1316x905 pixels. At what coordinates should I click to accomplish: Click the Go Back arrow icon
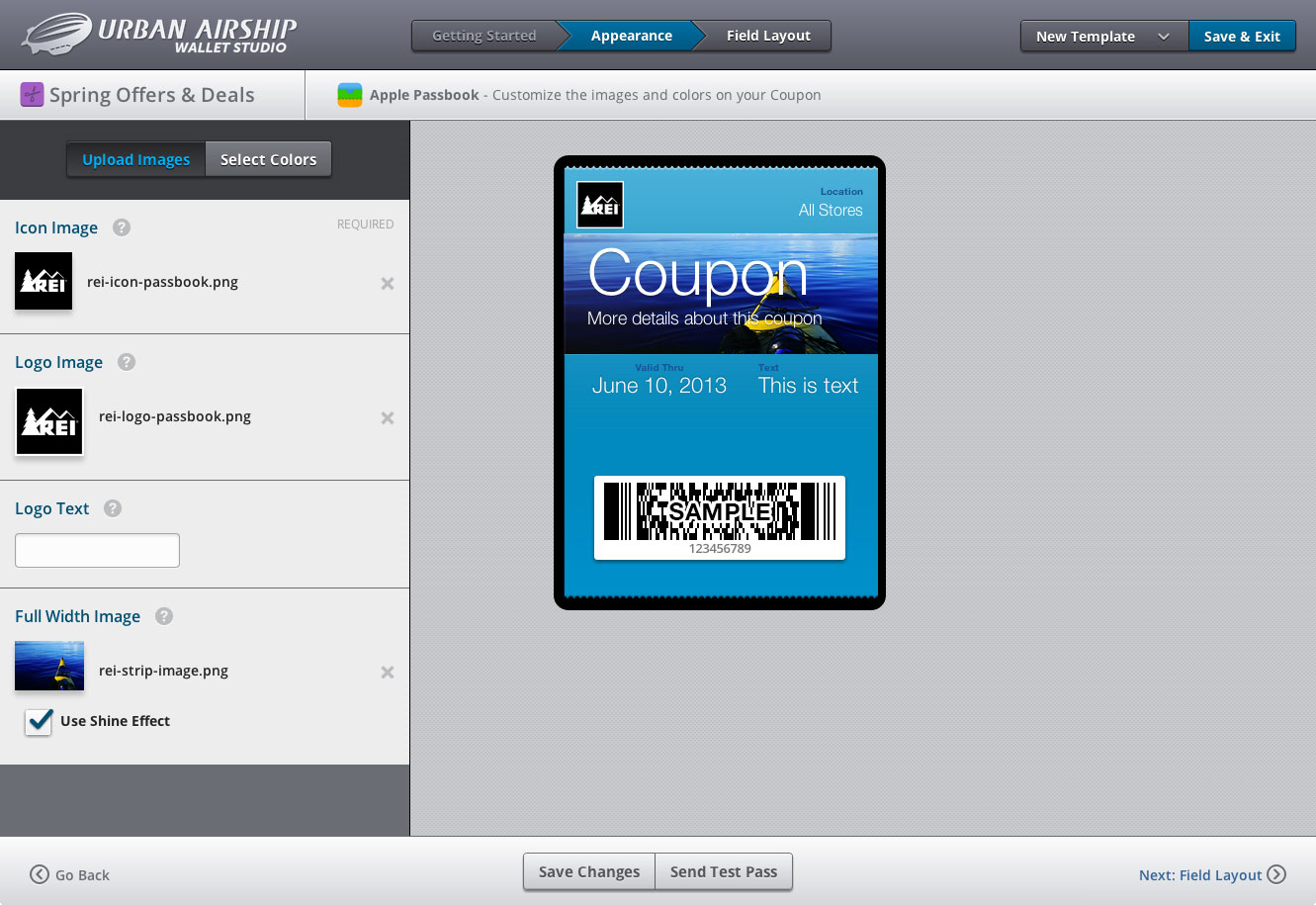40,874
